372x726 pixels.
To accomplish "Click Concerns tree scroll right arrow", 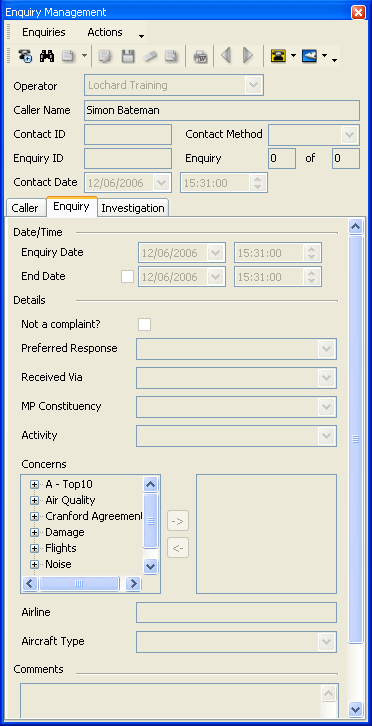I will 133,583.
